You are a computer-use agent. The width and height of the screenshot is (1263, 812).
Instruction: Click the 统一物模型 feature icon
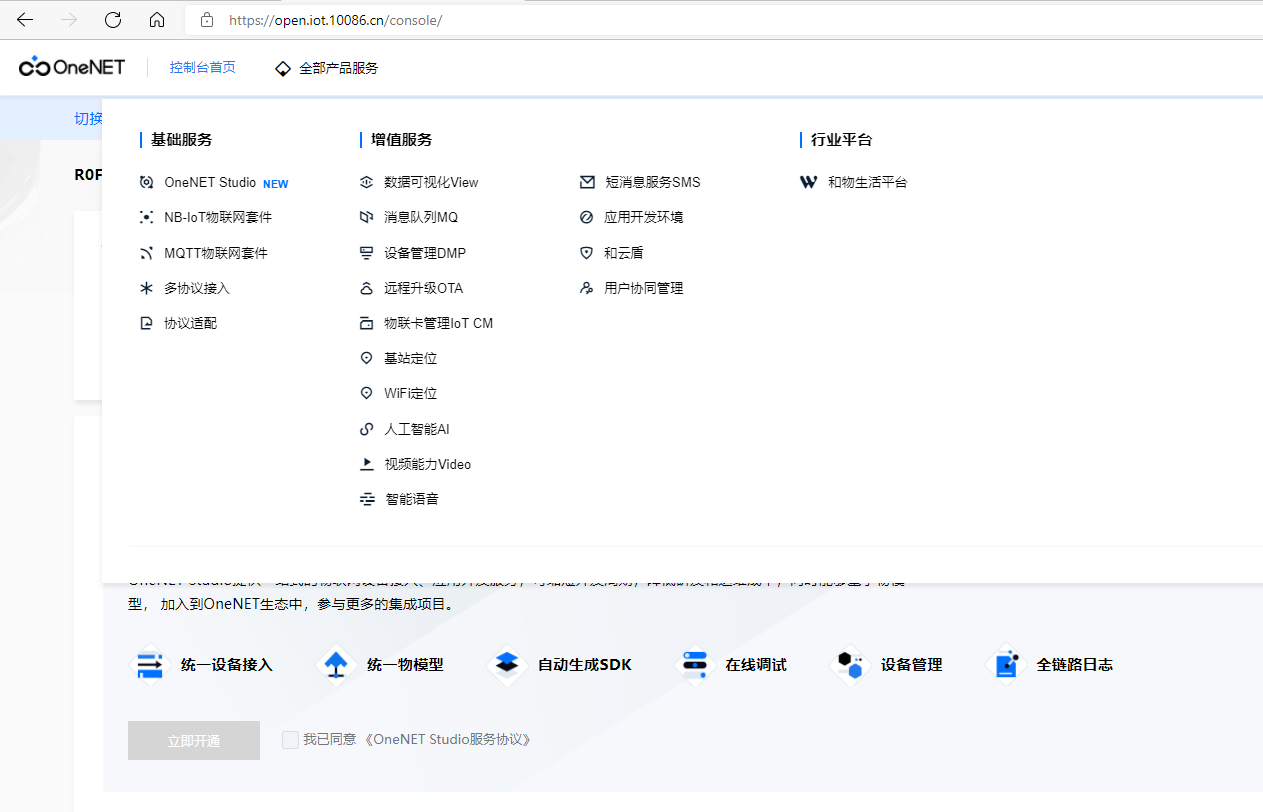pyautogui.click(x=336, y=664)
